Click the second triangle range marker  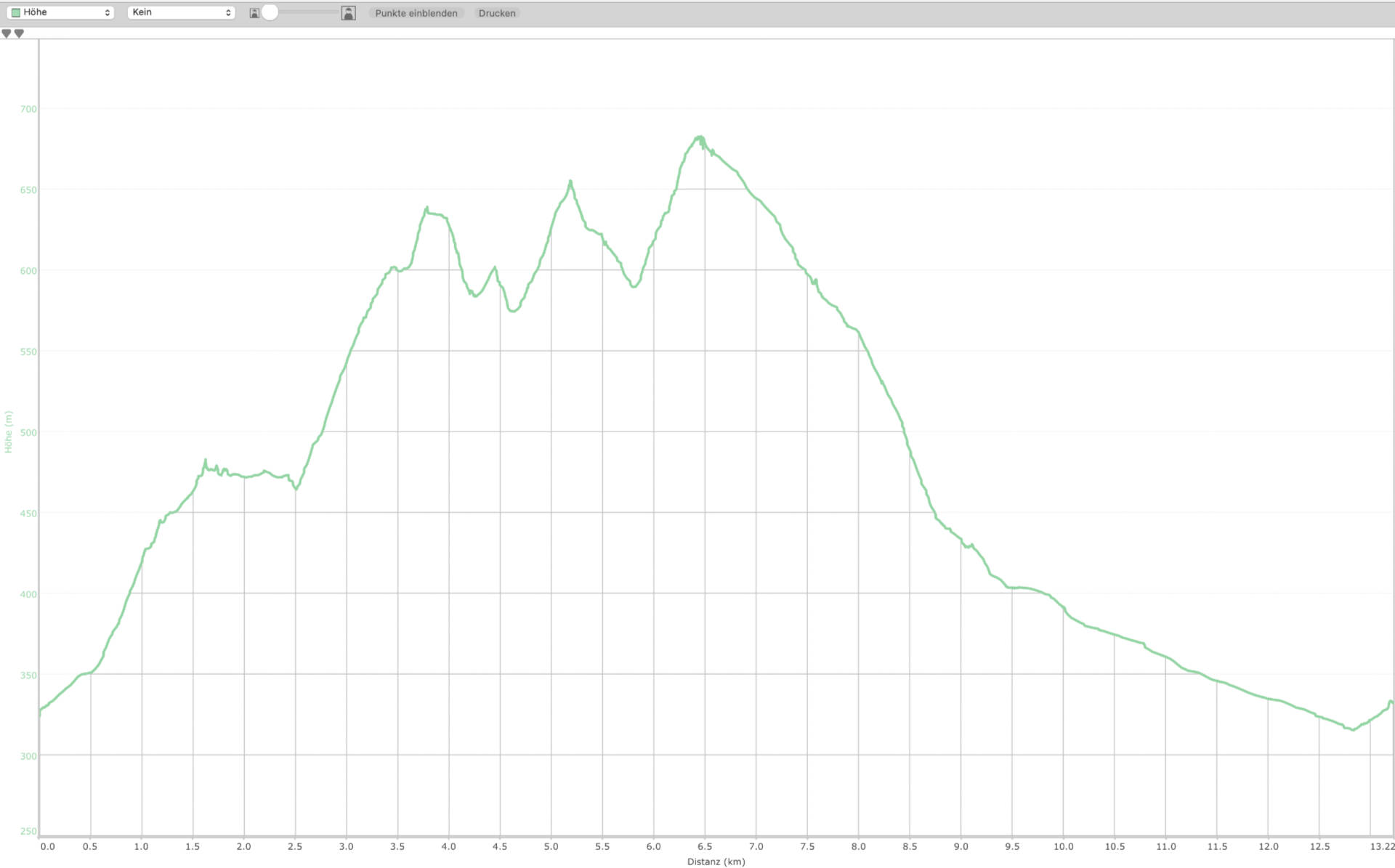pos(20,33)
